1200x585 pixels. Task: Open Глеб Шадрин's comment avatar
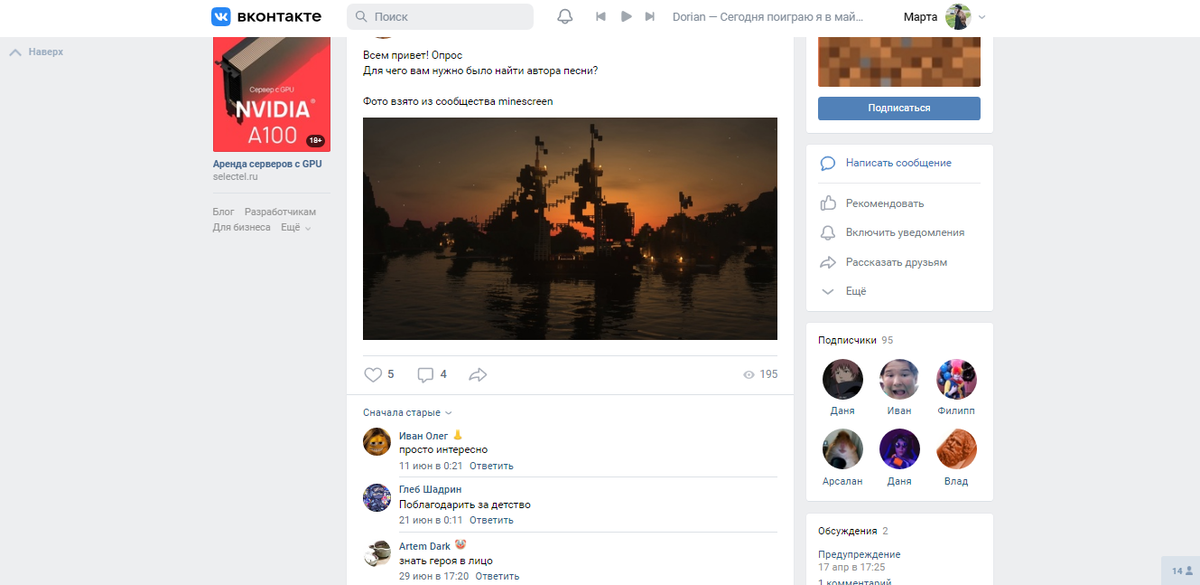point(377,497)
